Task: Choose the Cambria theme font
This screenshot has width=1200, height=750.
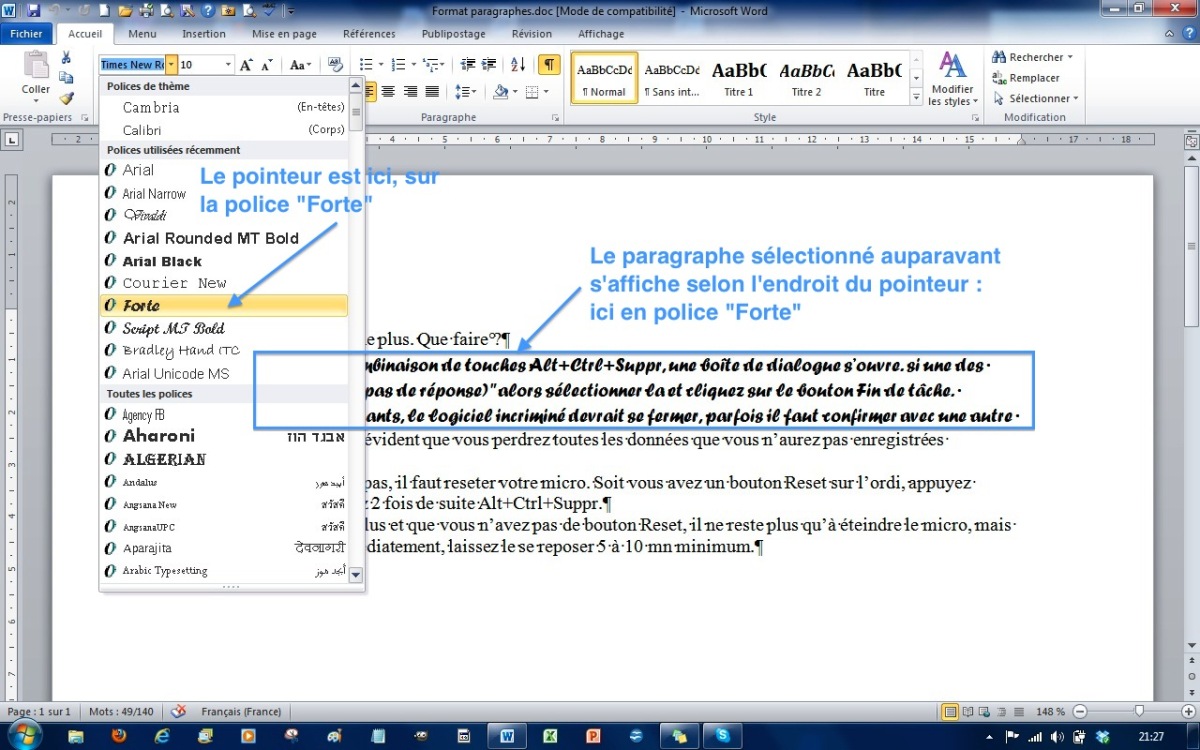Action: pos(224,107)
